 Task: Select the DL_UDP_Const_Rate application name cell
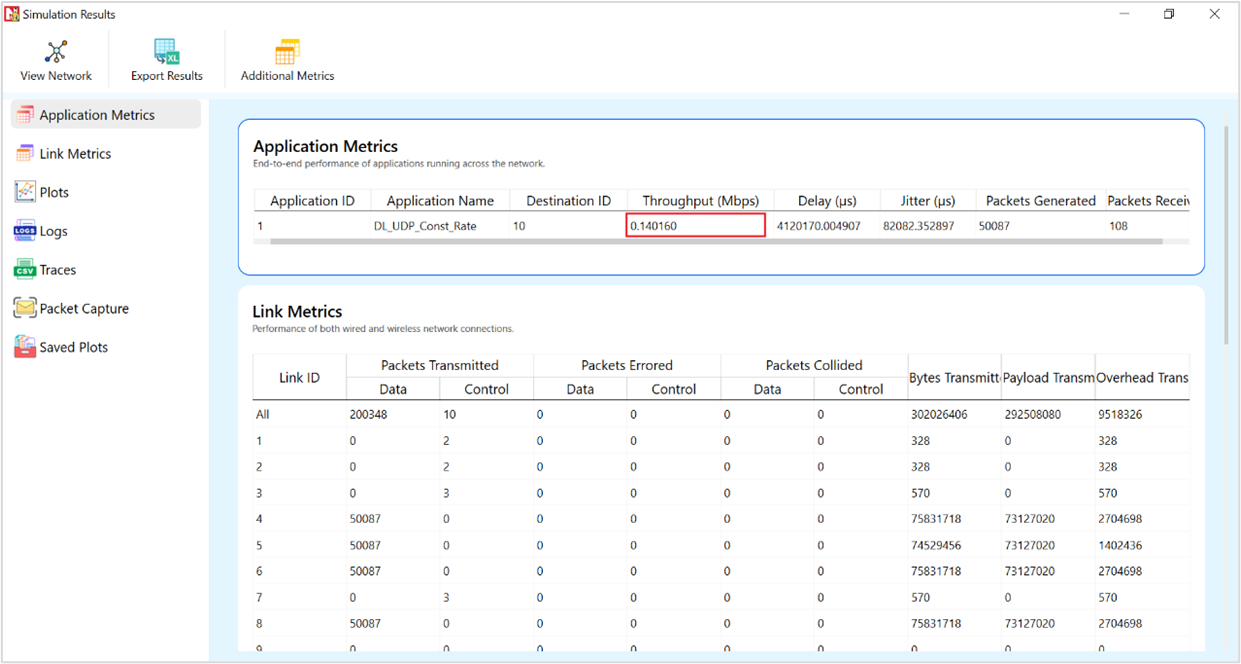pyautogui.click(x=432, y=226)
